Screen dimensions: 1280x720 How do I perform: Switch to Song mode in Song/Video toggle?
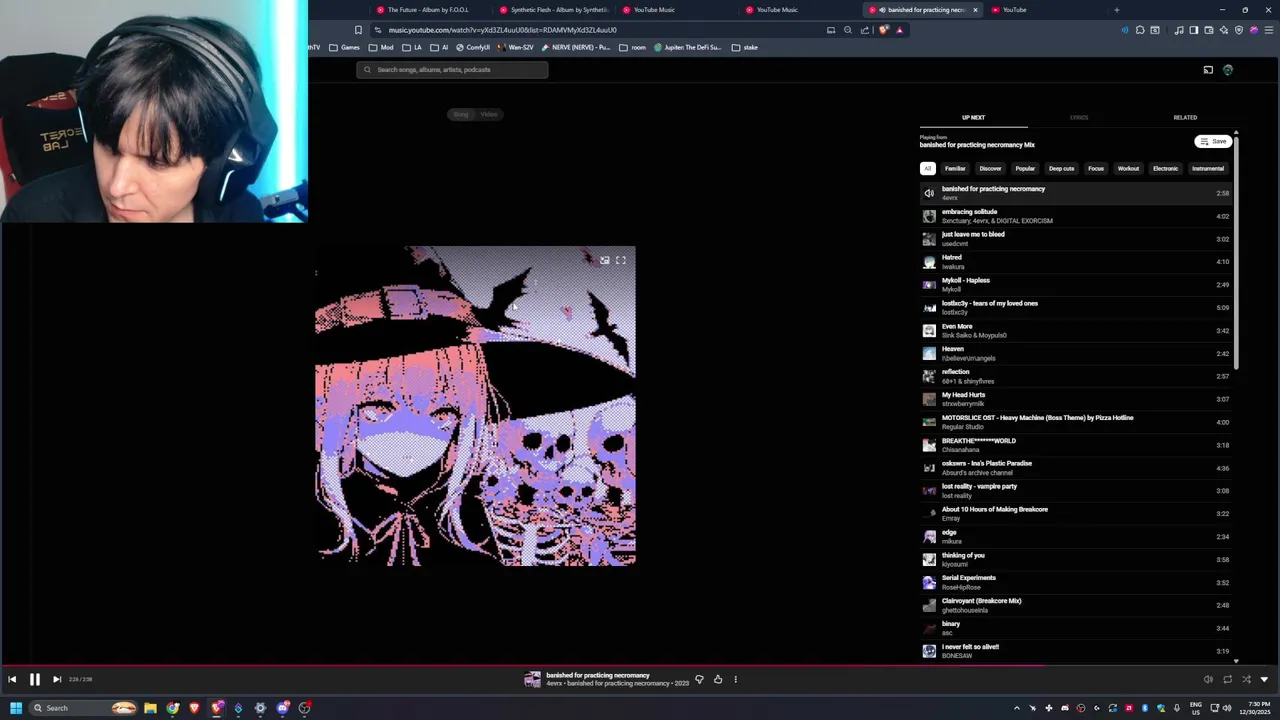coord(461,114)
